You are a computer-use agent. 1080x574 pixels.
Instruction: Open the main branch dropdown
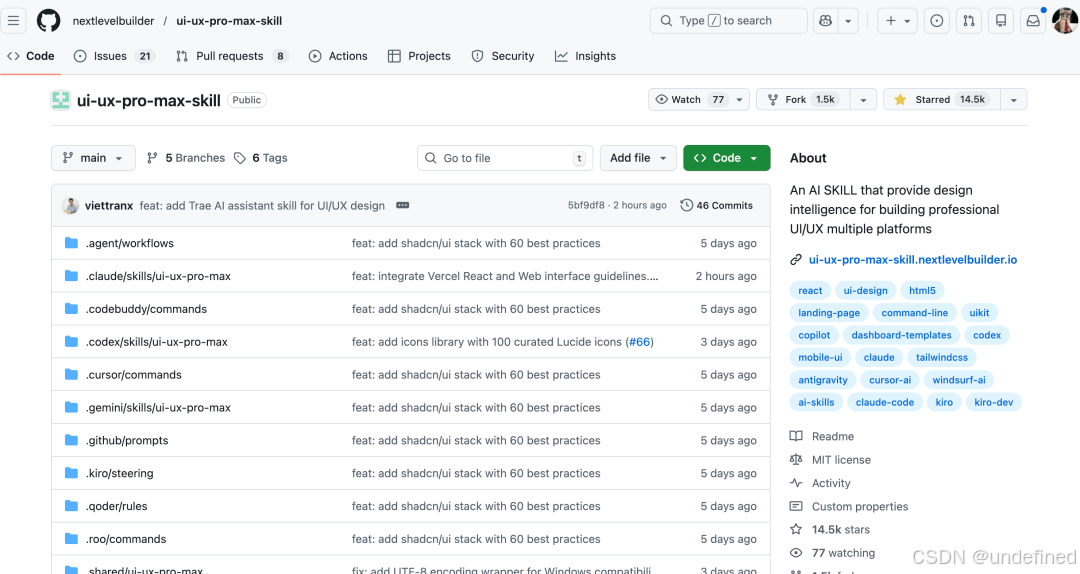coord(93,158)
